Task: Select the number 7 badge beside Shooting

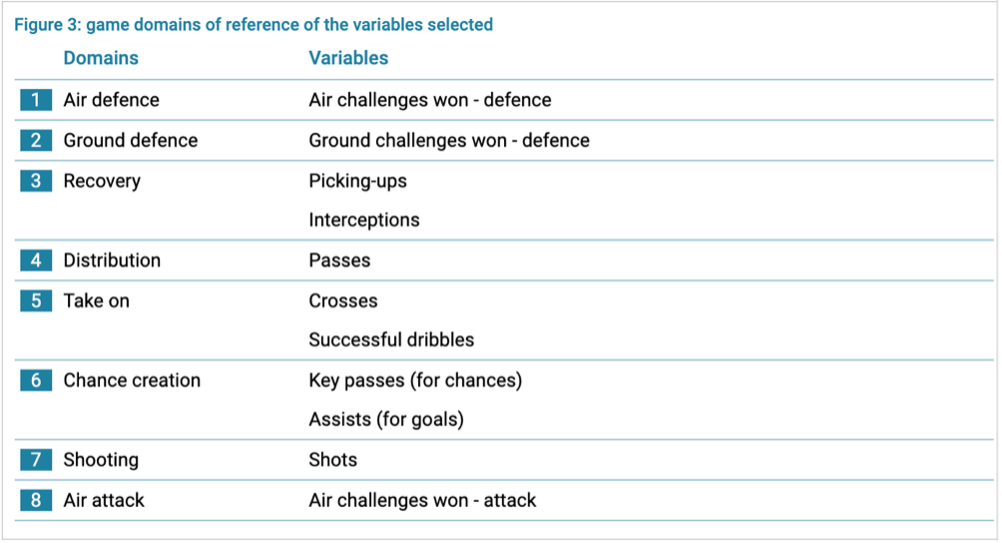Action: [x=36, y=459]
